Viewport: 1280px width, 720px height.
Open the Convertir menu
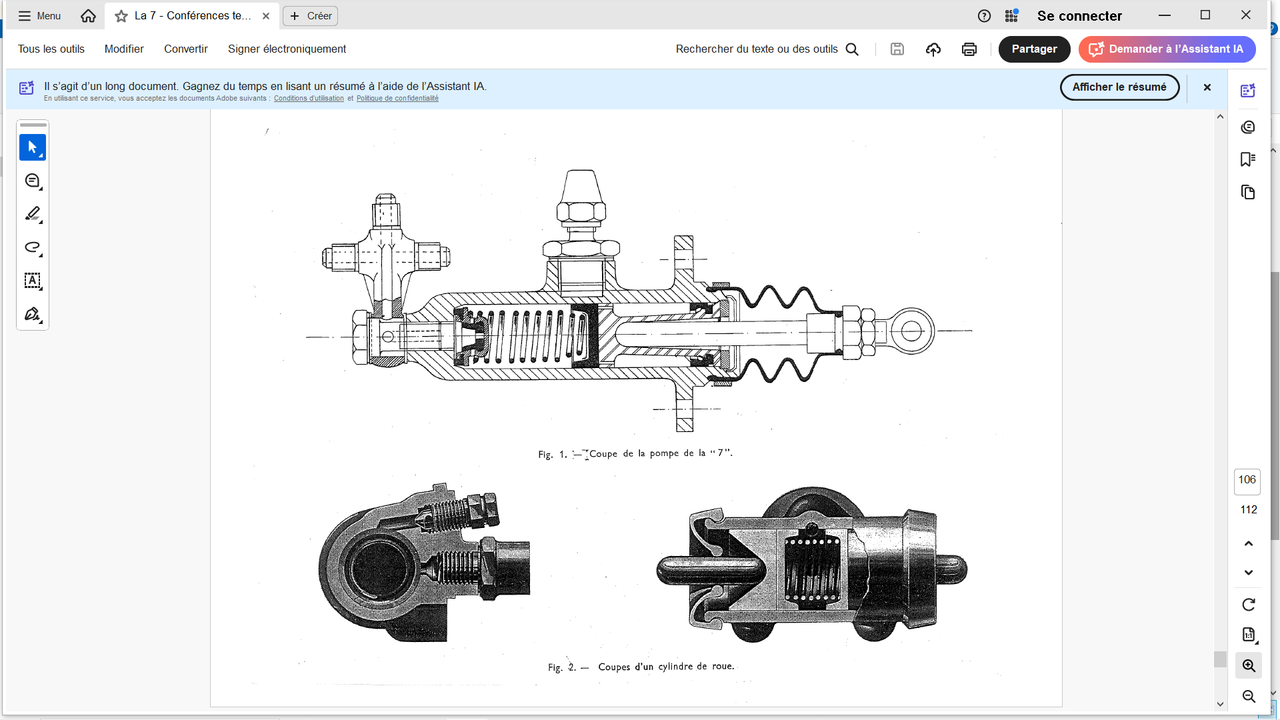click(x=186, y=49)
